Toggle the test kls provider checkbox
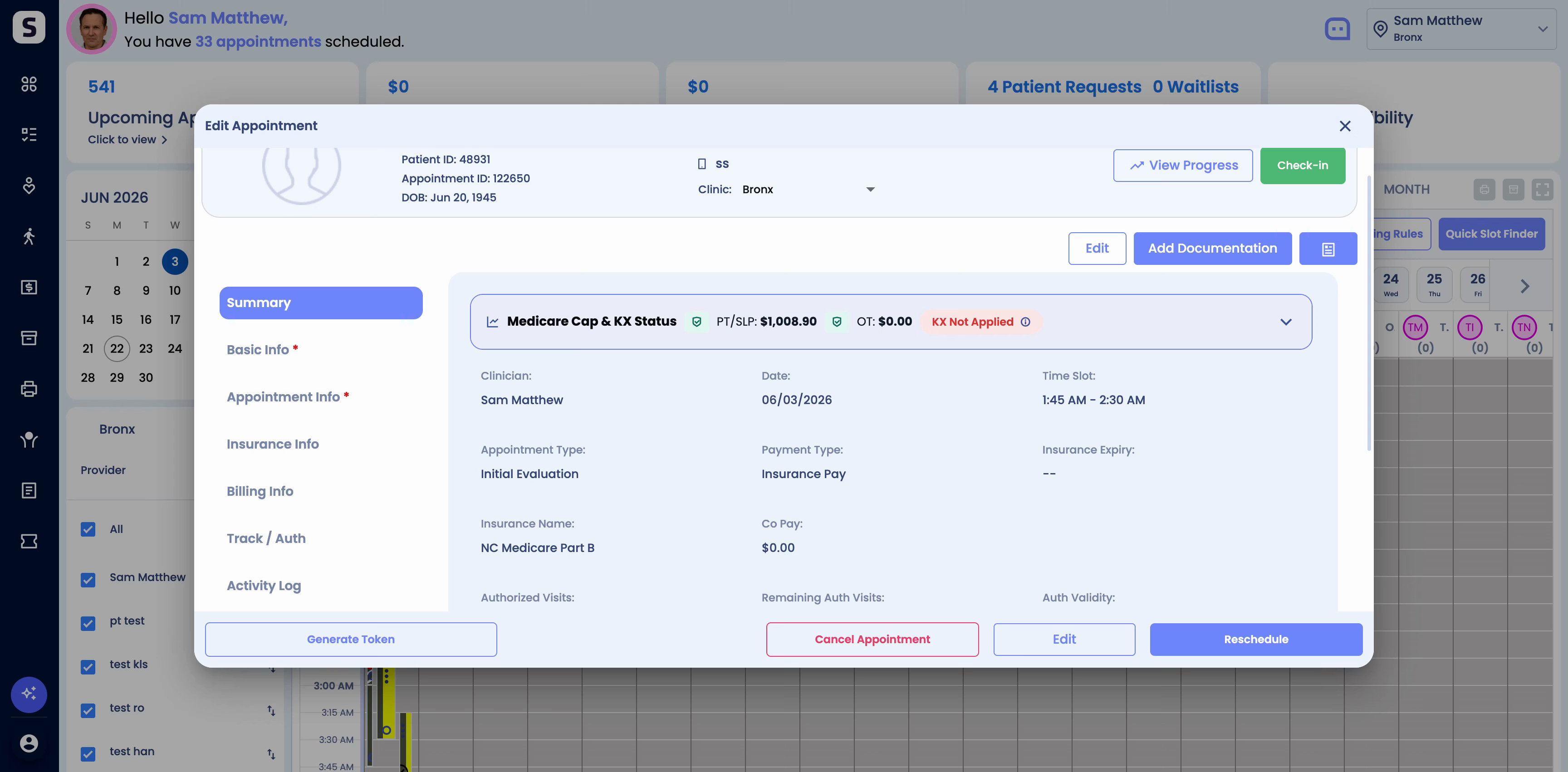1568x772 pixels. [x=88, y=667]
